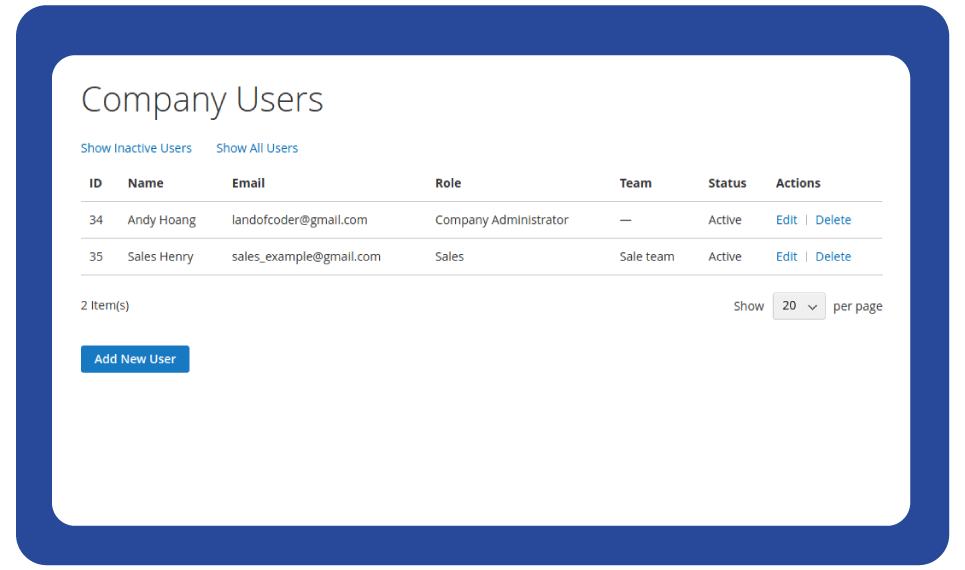This screenshot has width=965, height=570.
Task: Click the landofcoder@gmail.com email cell
Action: coord(299,220)
